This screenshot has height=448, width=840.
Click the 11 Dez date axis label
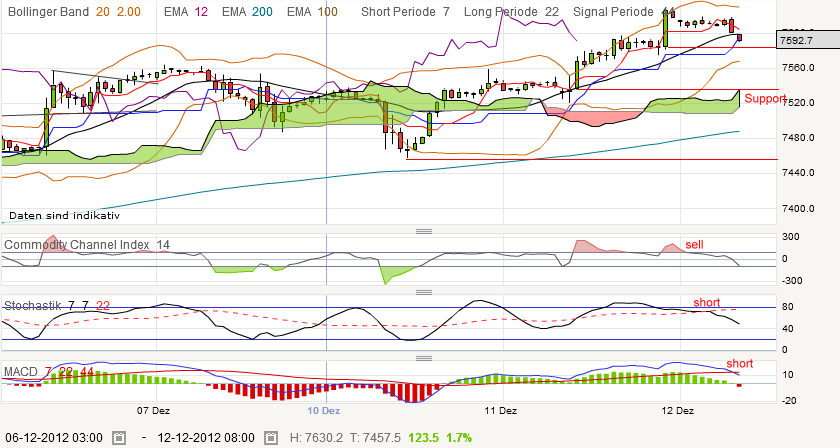pyautogui.click(x=500, y=410)
